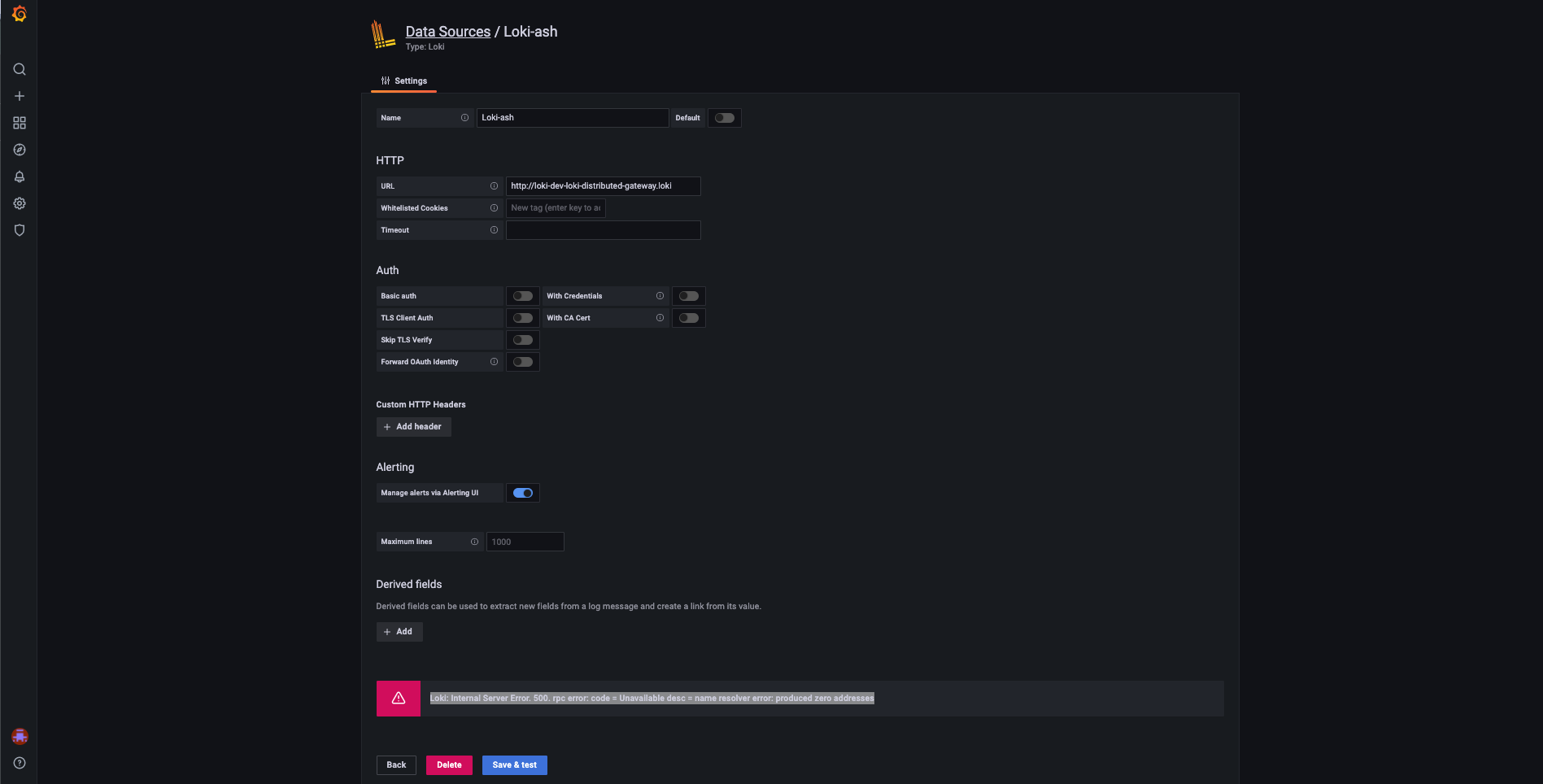Enable Basic auth toggle

523,296
